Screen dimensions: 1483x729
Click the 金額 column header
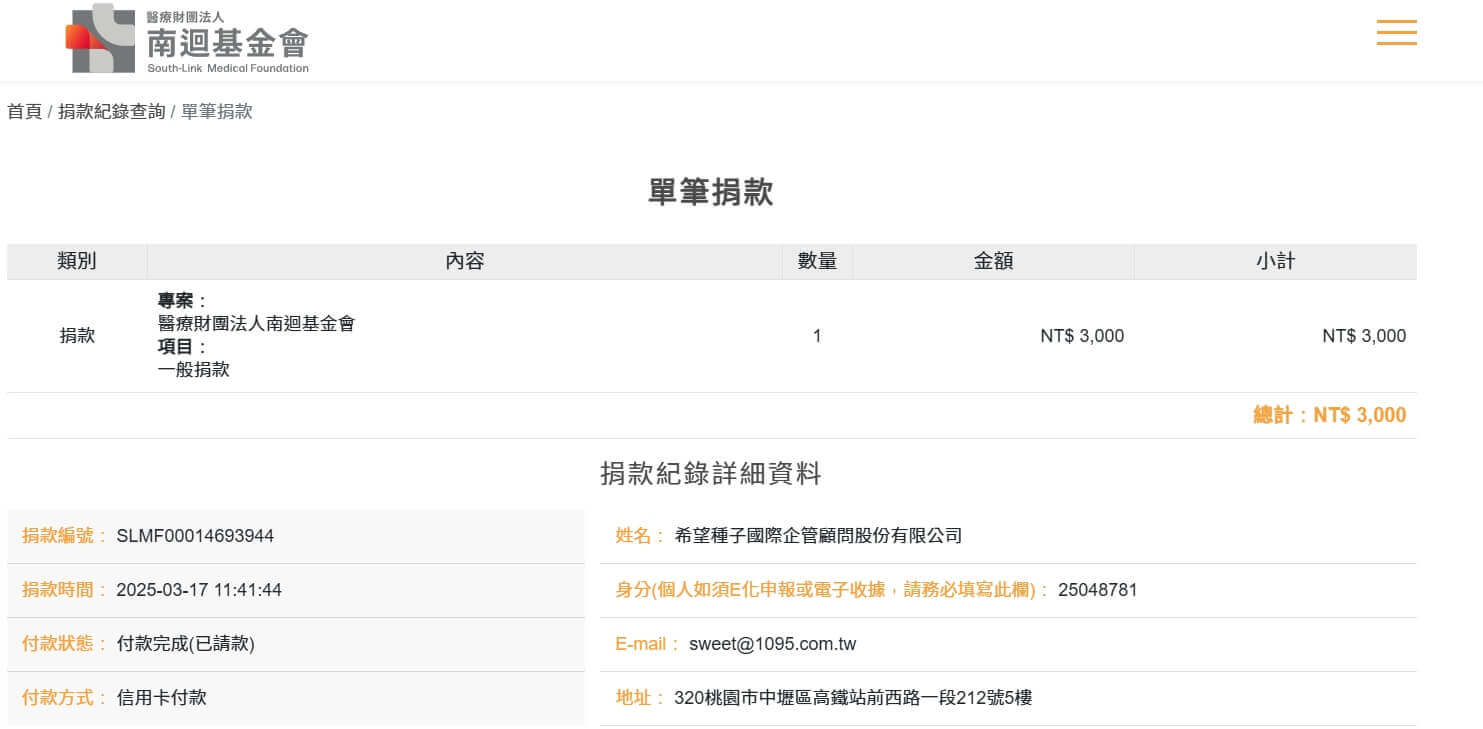pyautogui.click(x=993, y=262)
